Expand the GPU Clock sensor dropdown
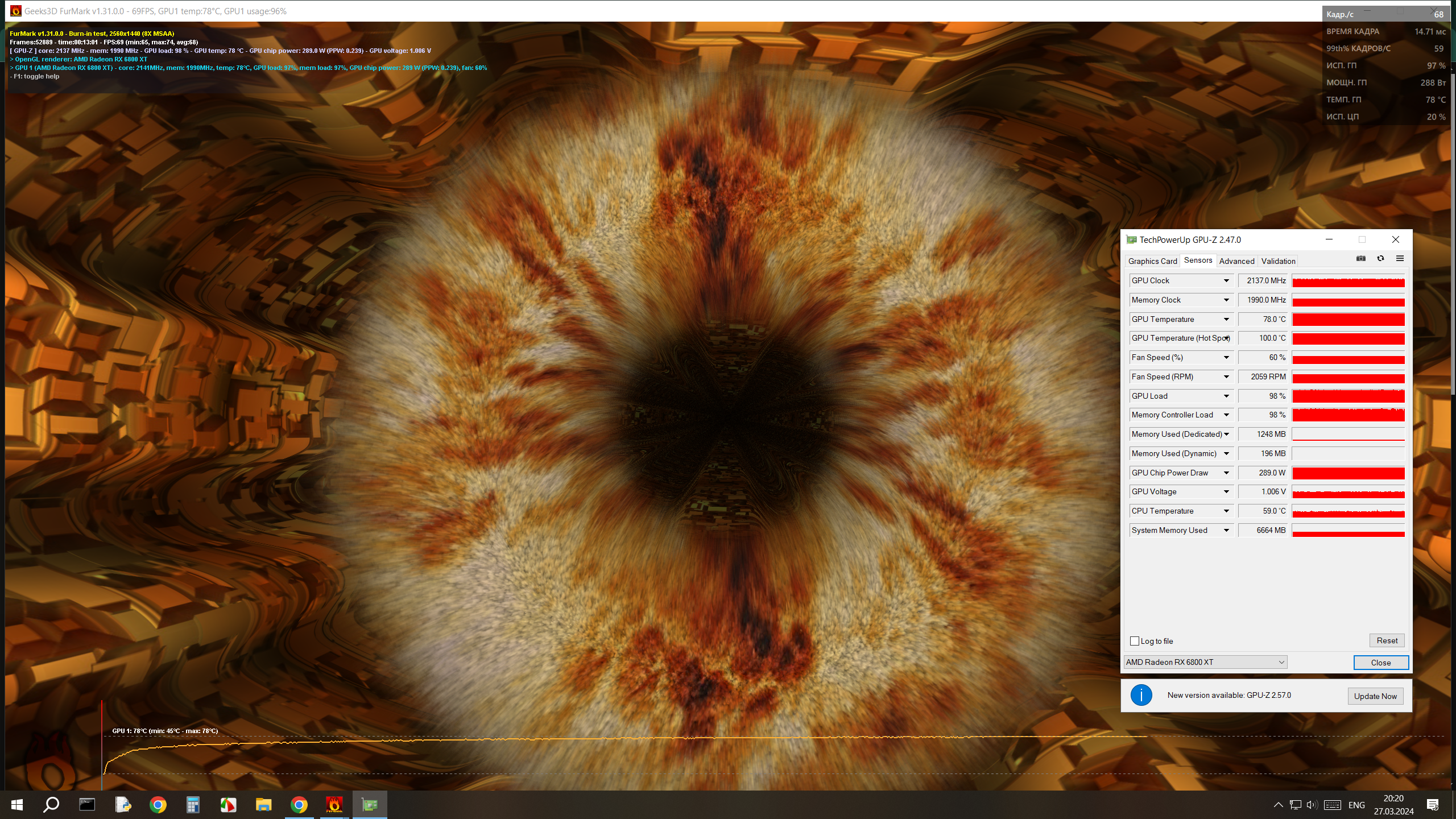 pos(1226,281)
